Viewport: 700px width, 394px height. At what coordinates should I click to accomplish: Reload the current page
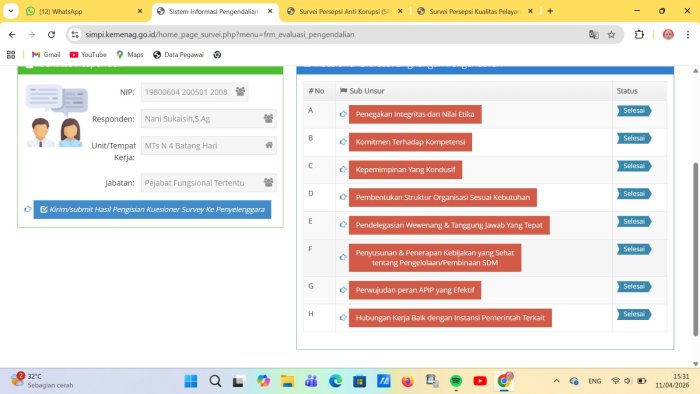tap(51, 34)
